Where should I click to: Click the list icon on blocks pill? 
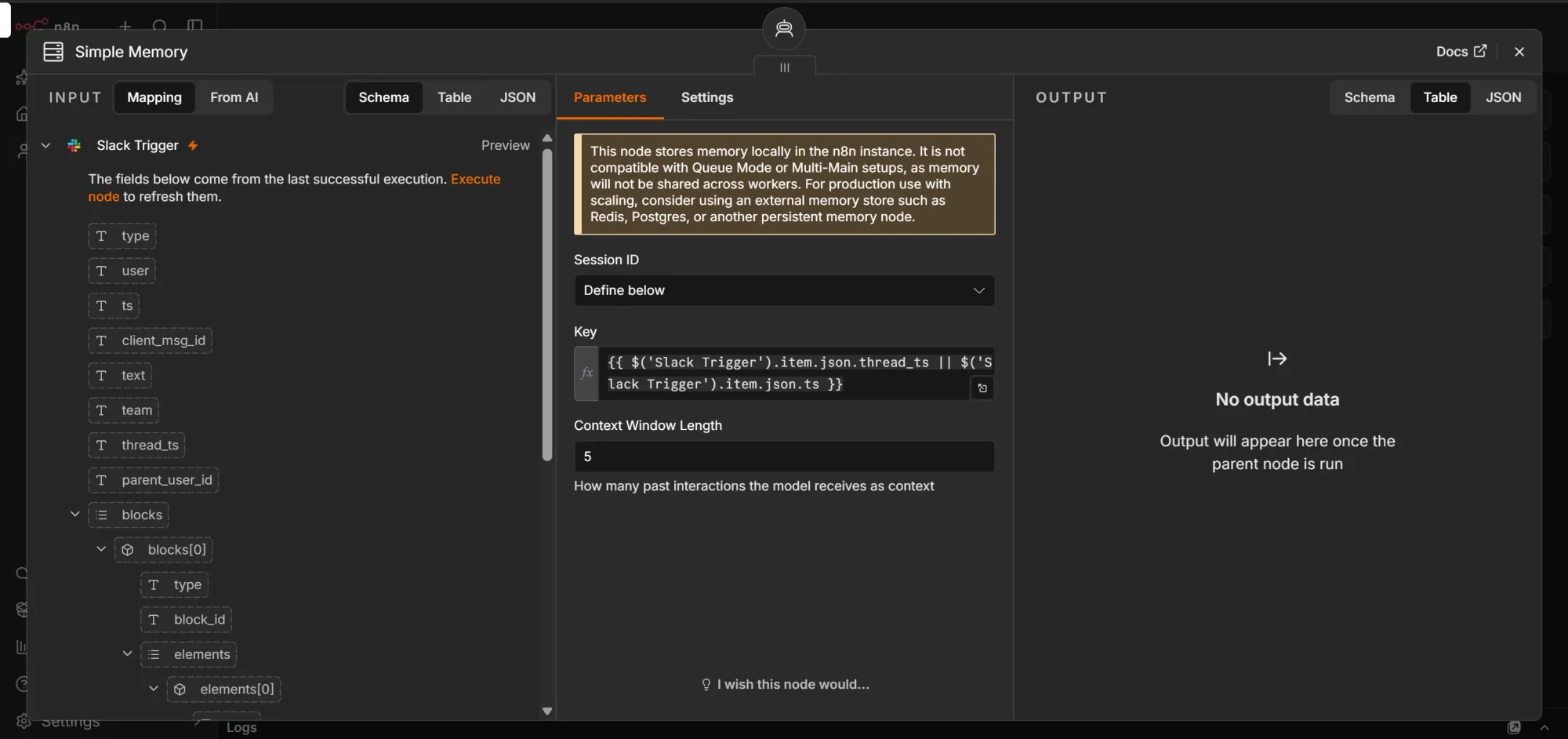pyautogui.click(x=101, y=515)
